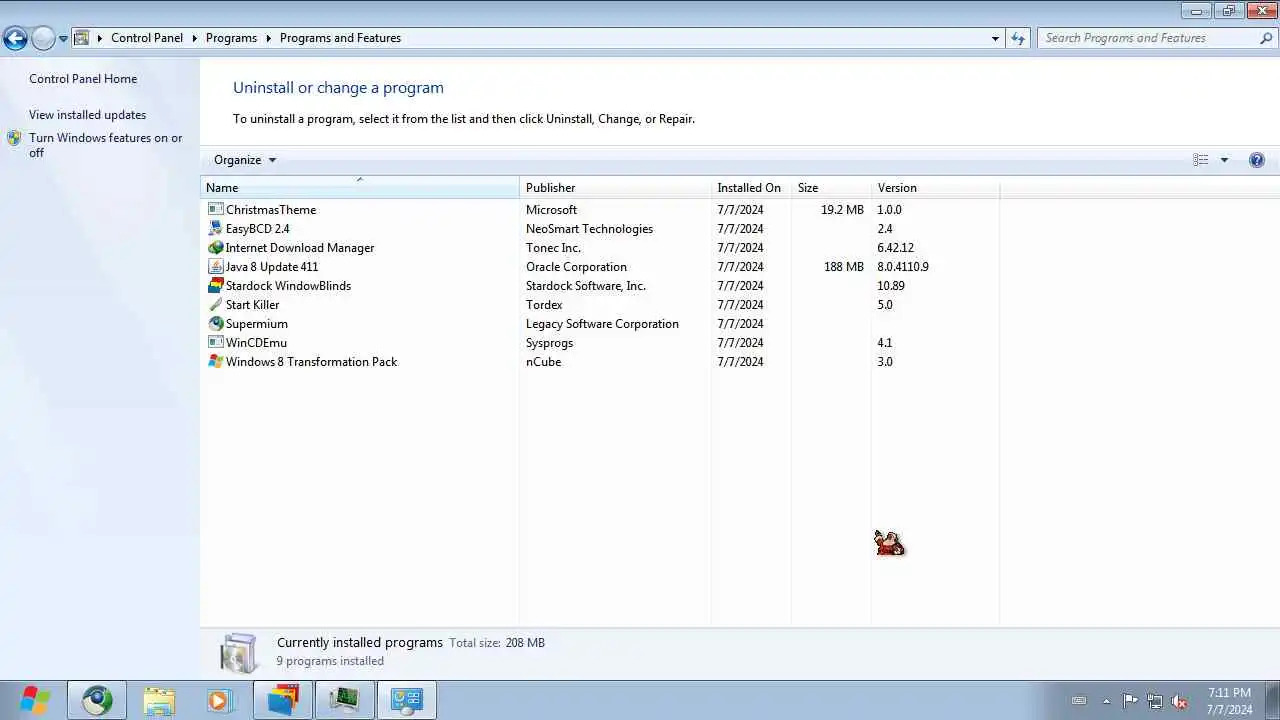Click the search magnifier icon
The image size is (1280, 720).
[1266, 38]
